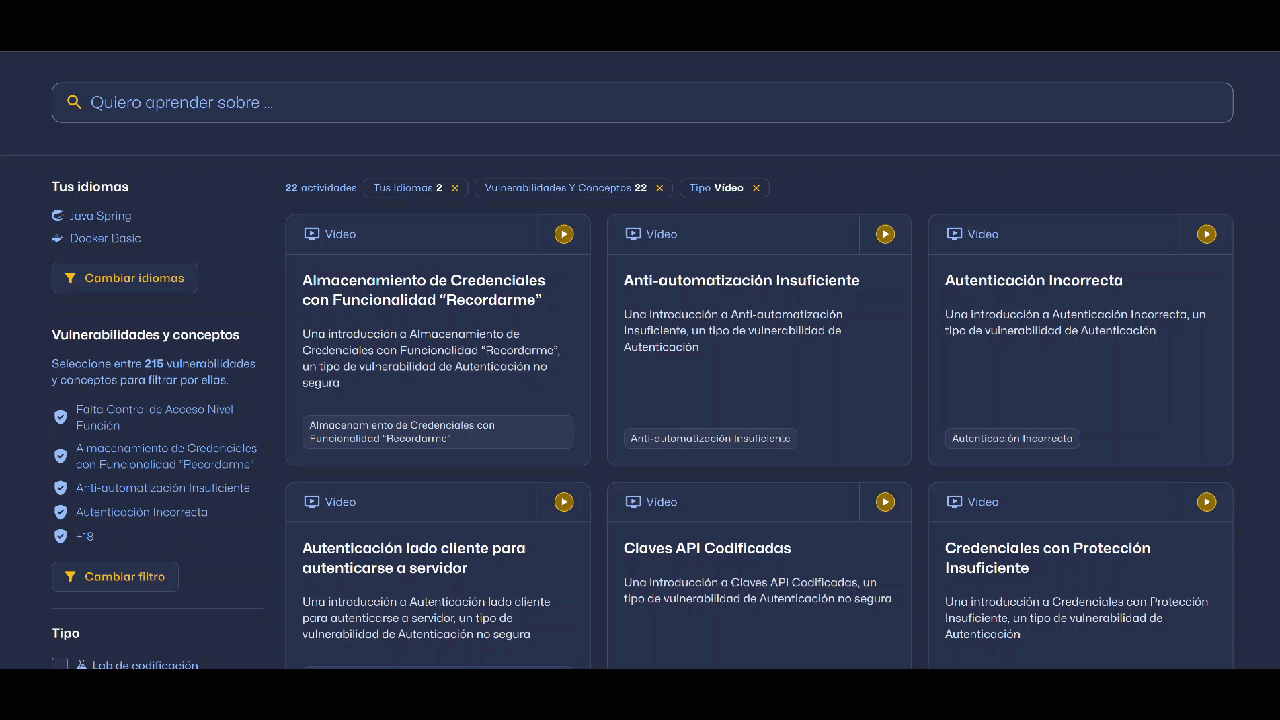Remove the Tus Idiomas filter chip
Viewport: 1280px width, 720px height.
(455, 187)
